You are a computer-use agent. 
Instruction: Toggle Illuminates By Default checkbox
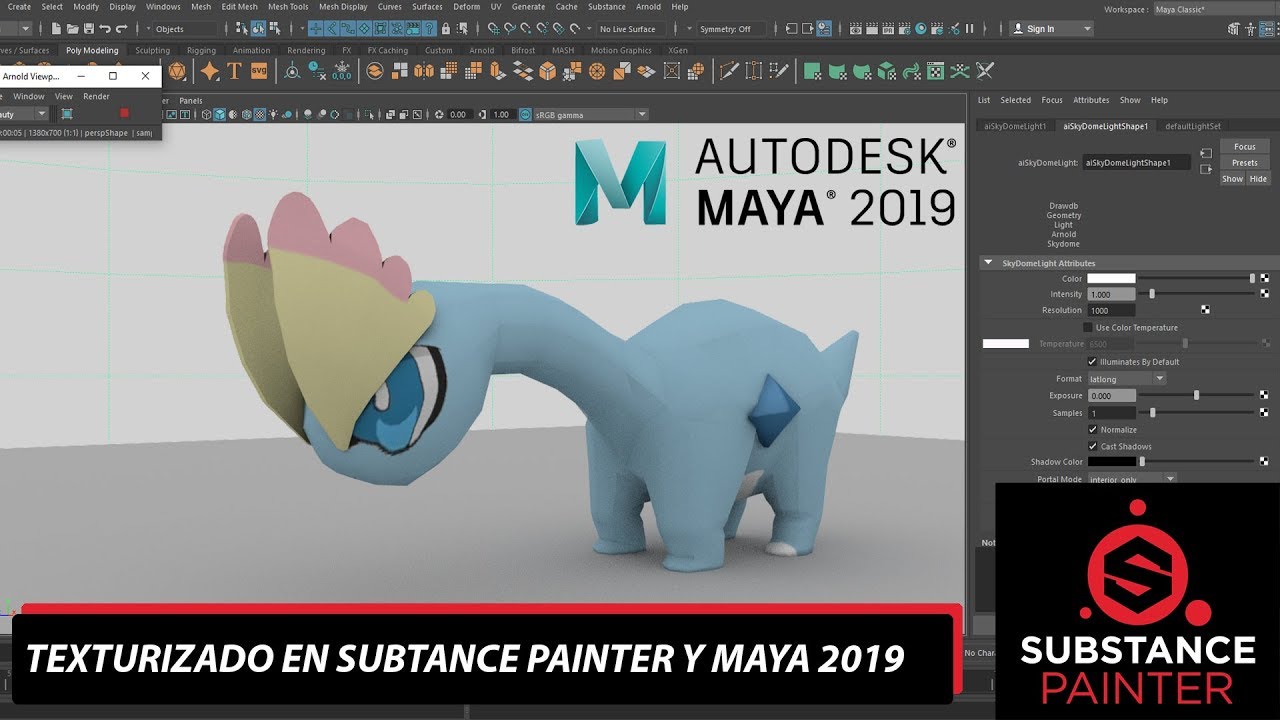[1092, 361]
